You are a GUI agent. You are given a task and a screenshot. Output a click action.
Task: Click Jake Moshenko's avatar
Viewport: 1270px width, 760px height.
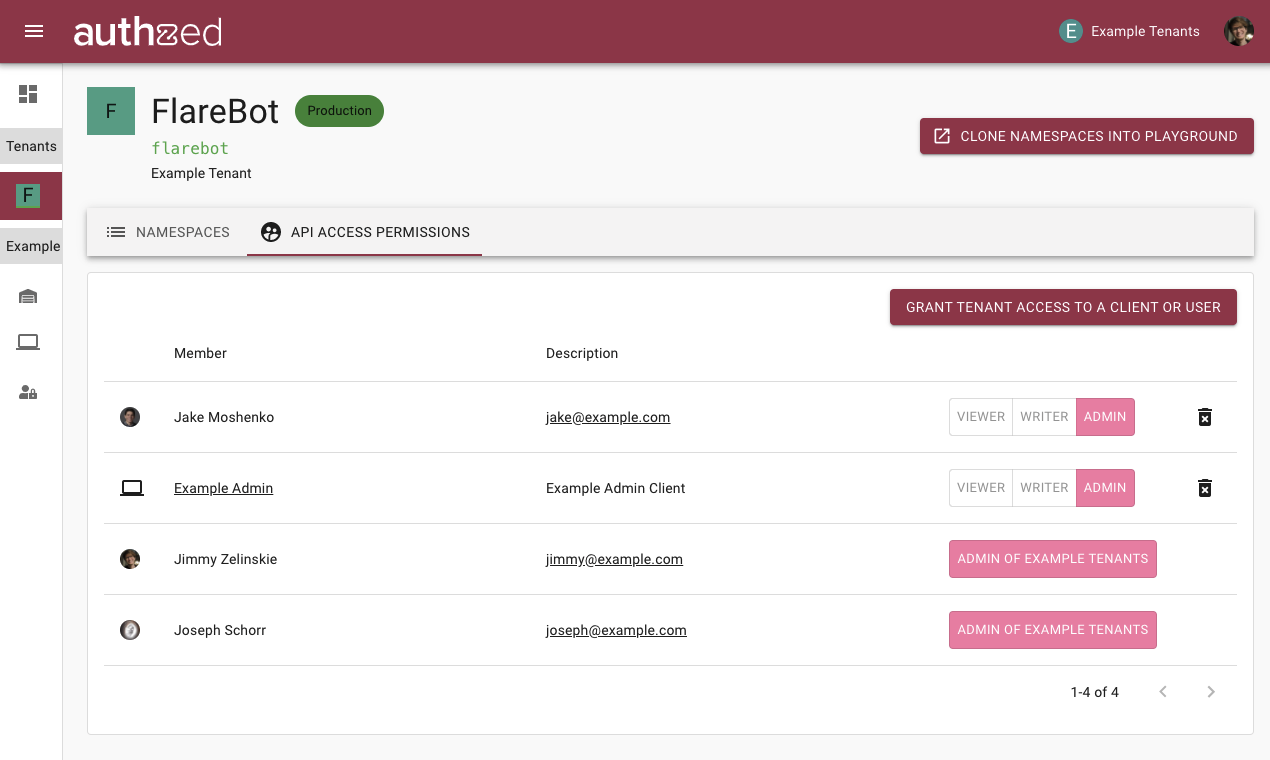130,417
